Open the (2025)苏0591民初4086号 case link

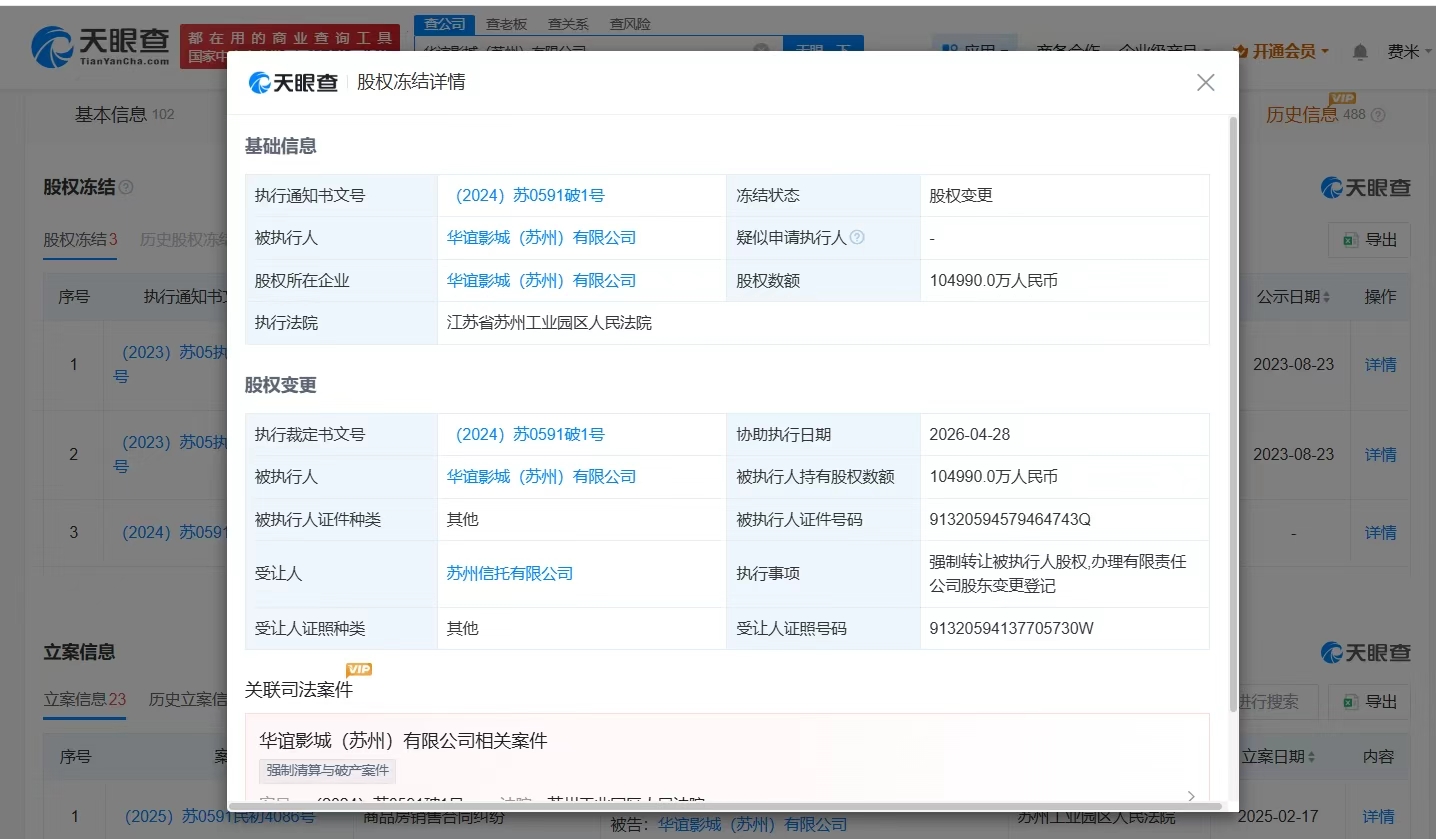click(x=220, y=817)
